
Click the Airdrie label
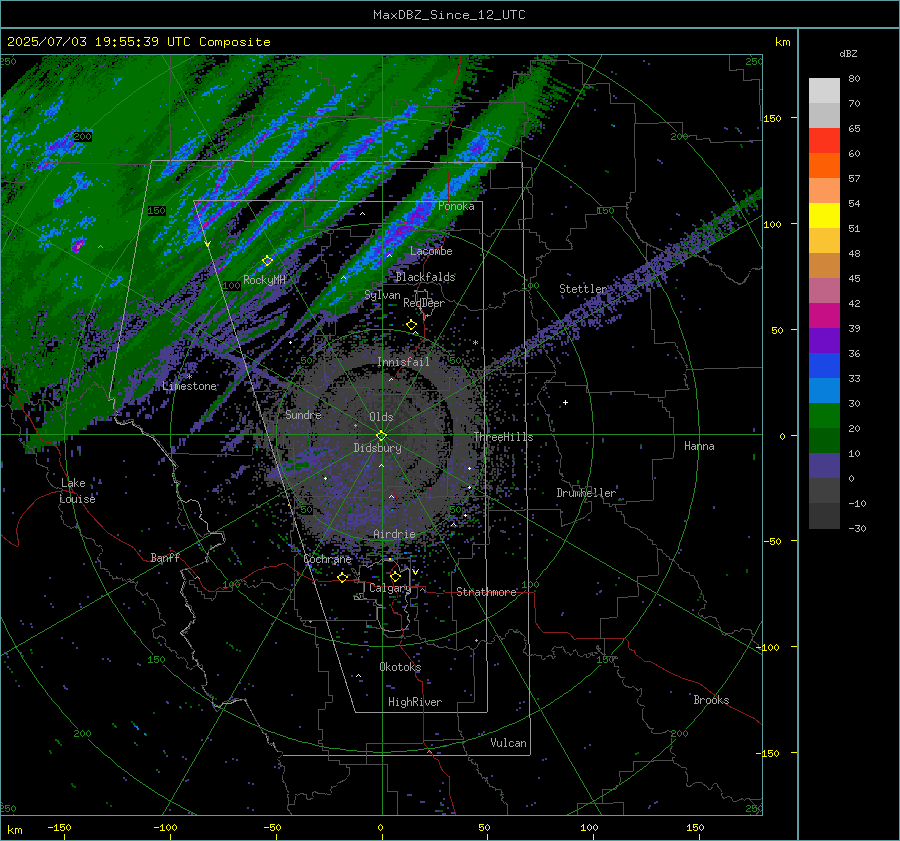click(394, 534)
